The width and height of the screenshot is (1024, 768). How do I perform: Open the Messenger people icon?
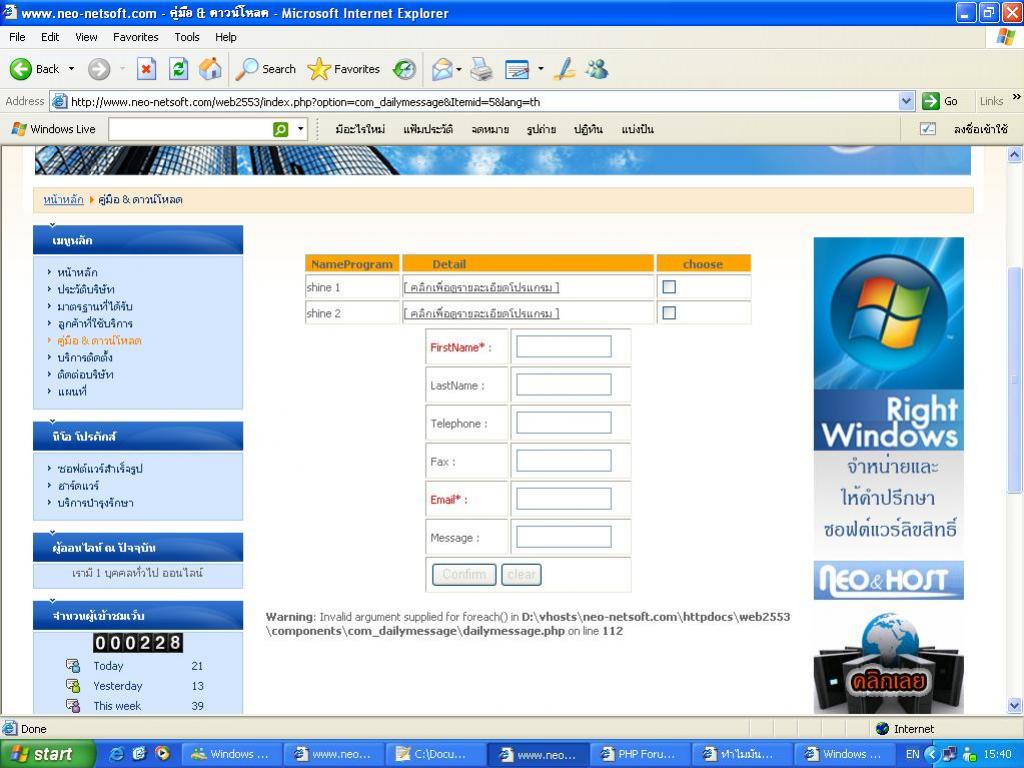click(x=596, y=69)
